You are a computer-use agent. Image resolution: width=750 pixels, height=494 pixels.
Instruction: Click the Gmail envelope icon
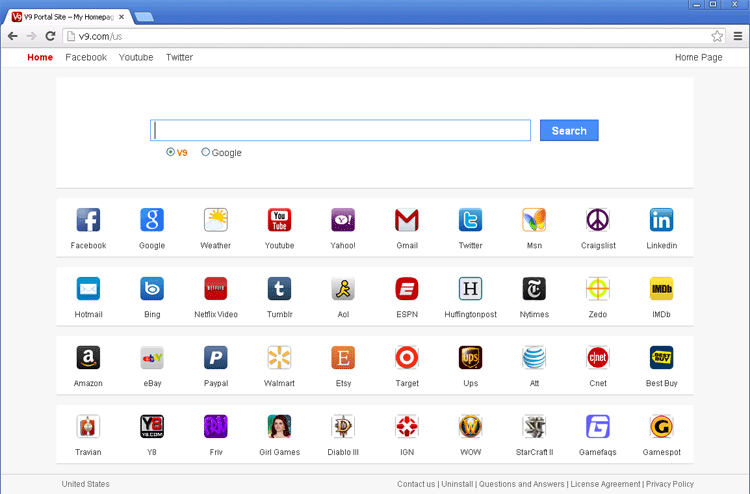click(407, 220)
